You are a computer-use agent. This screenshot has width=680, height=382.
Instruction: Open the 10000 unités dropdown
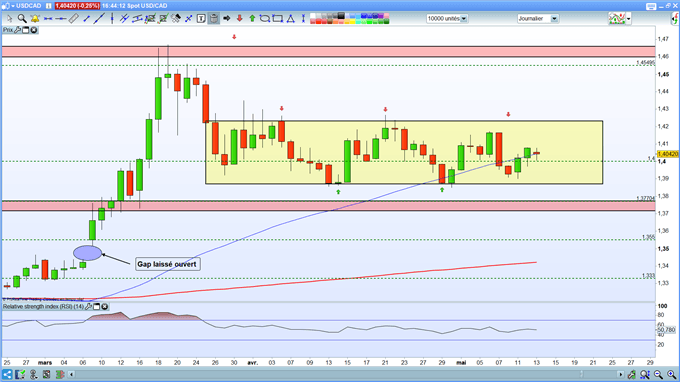(464, 19)
